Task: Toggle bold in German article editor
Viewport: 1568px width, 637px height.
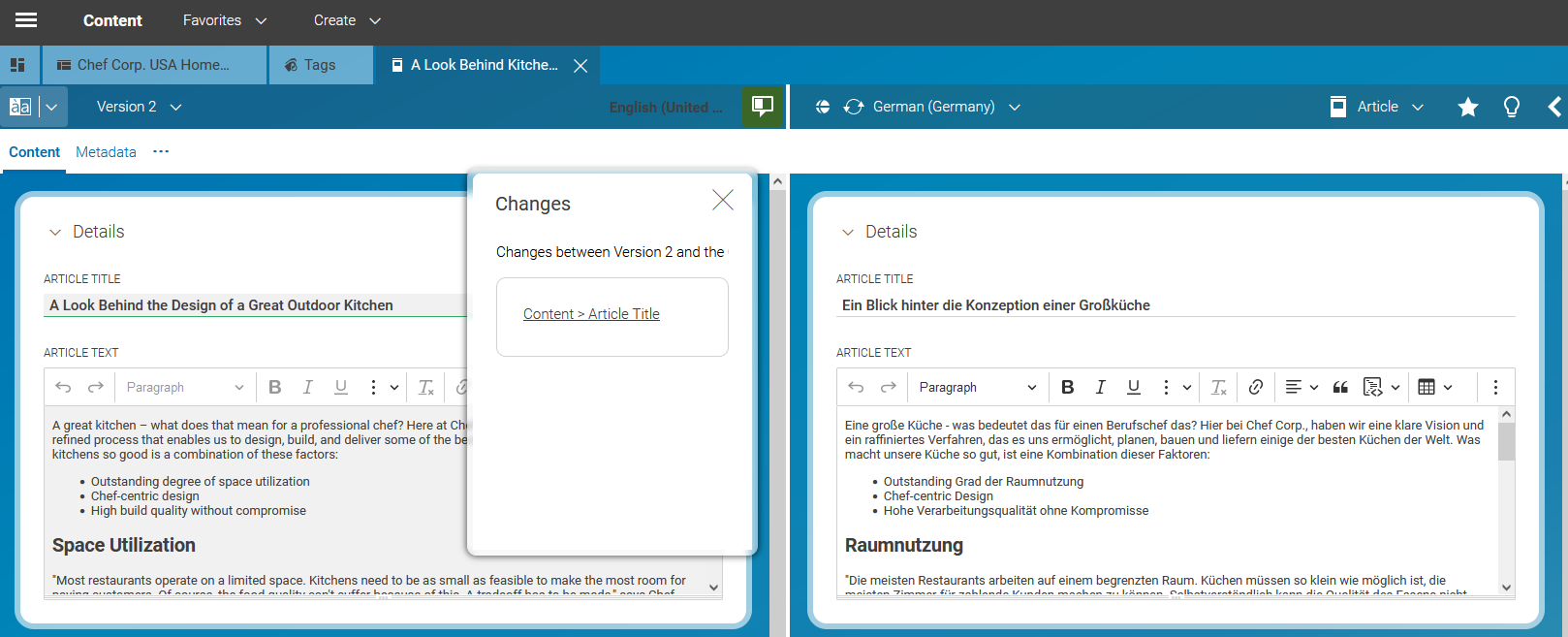Action: [1067, 387]
